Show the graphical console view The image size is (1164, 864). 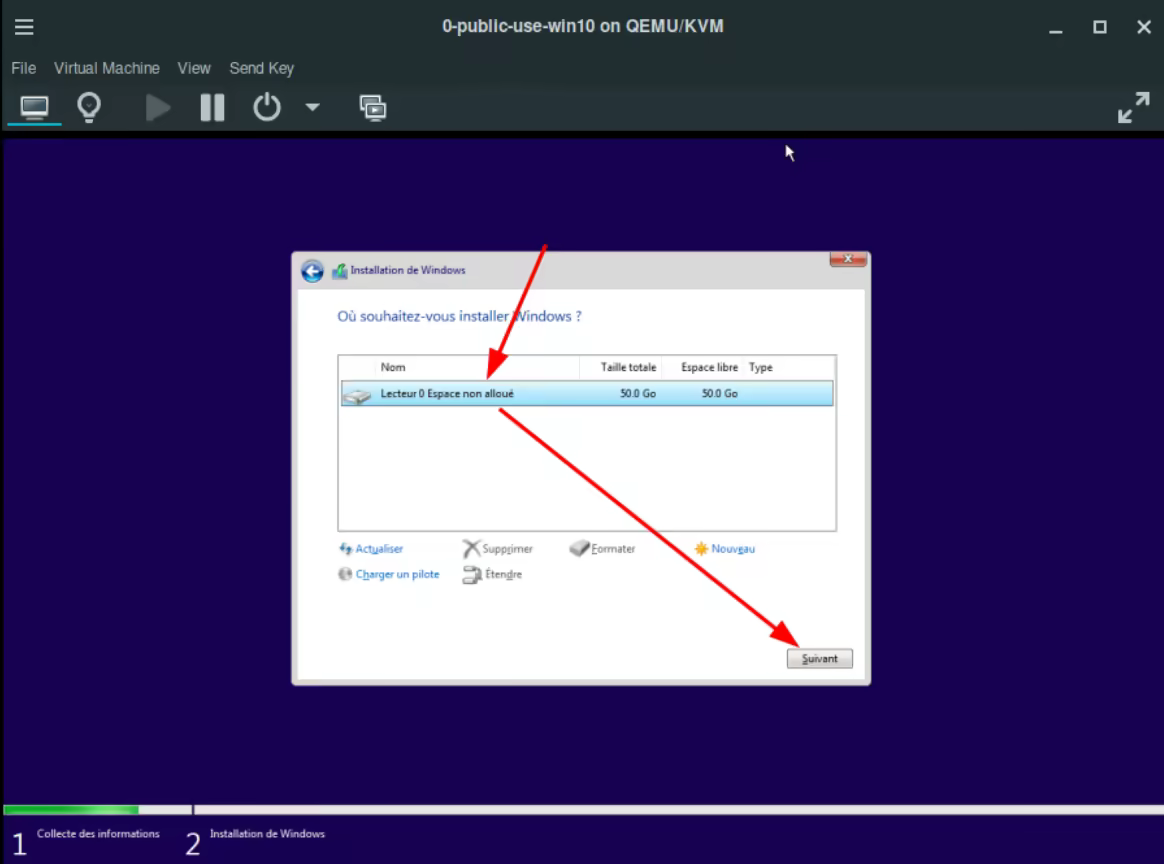35,107
